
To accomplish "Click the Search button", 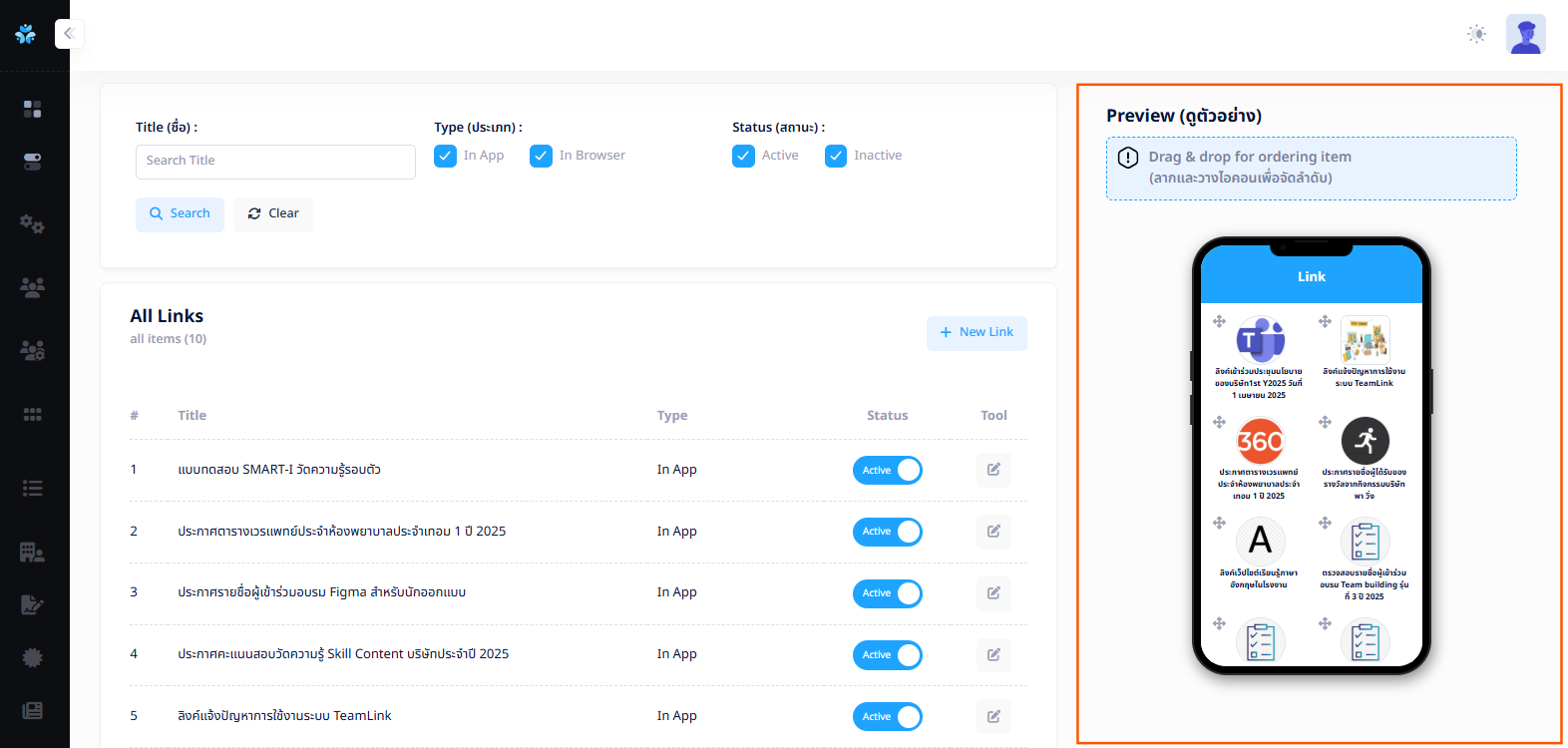I will pyautogui.click(x=180, y=213).
